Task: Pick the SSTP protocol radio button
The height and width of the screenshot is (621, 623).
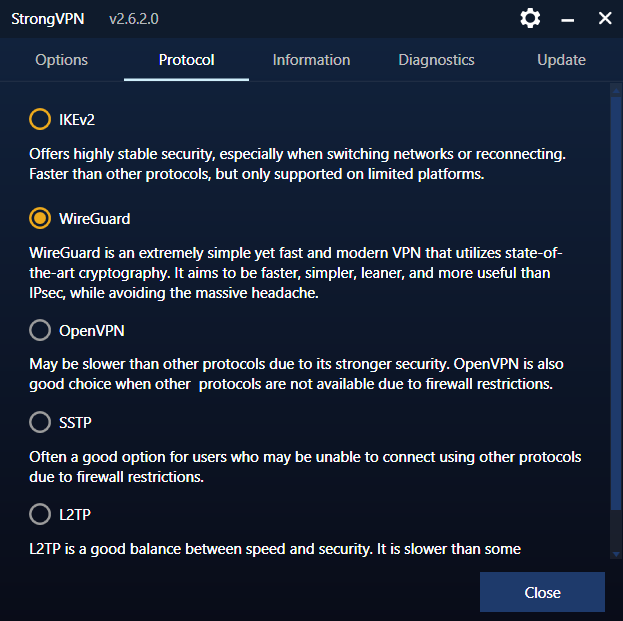Action: pos(40,422)
